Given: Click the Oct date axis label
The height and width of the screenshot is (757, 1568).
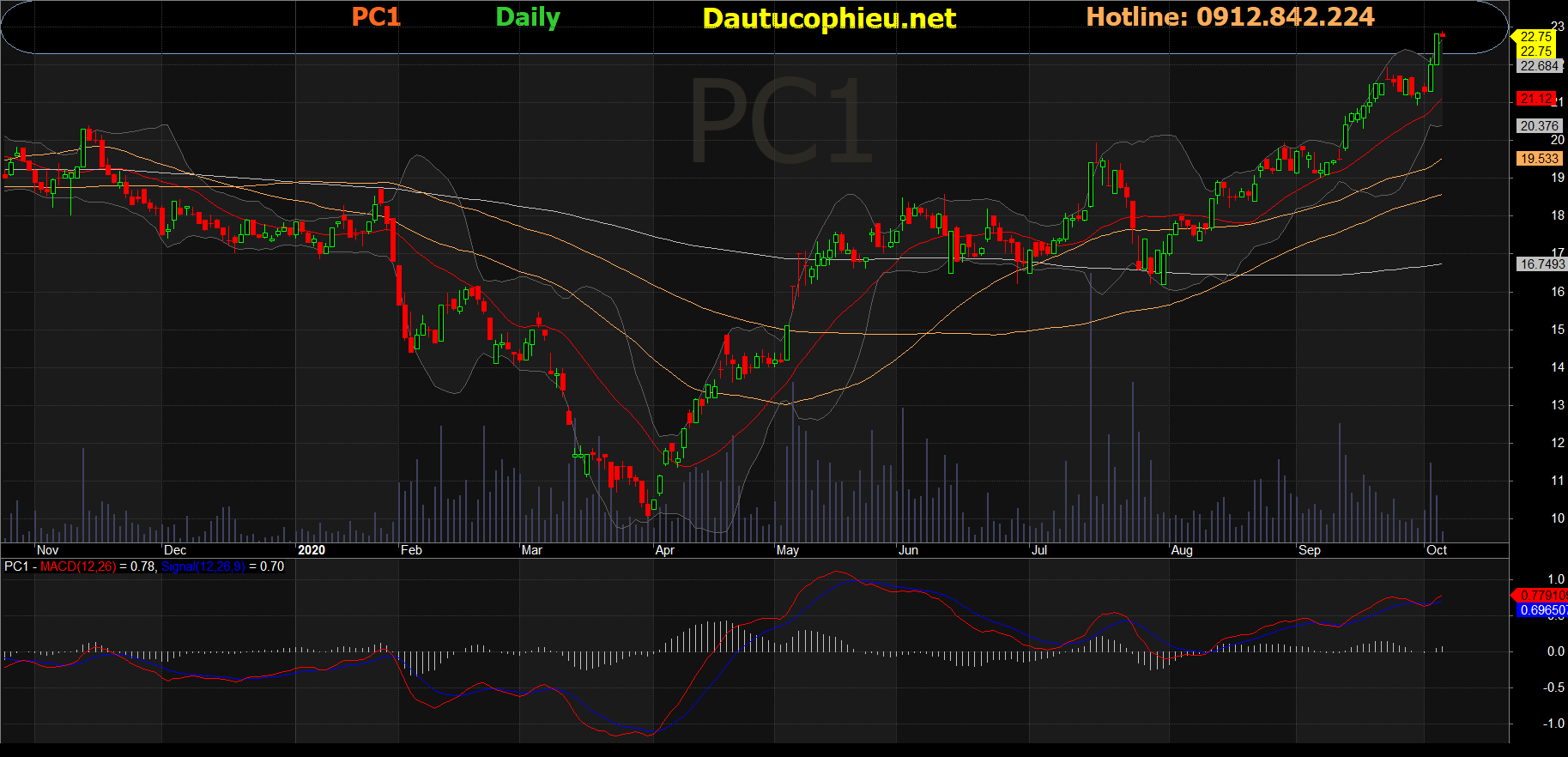Looking at the screenshot, I should click(1437, 550).
